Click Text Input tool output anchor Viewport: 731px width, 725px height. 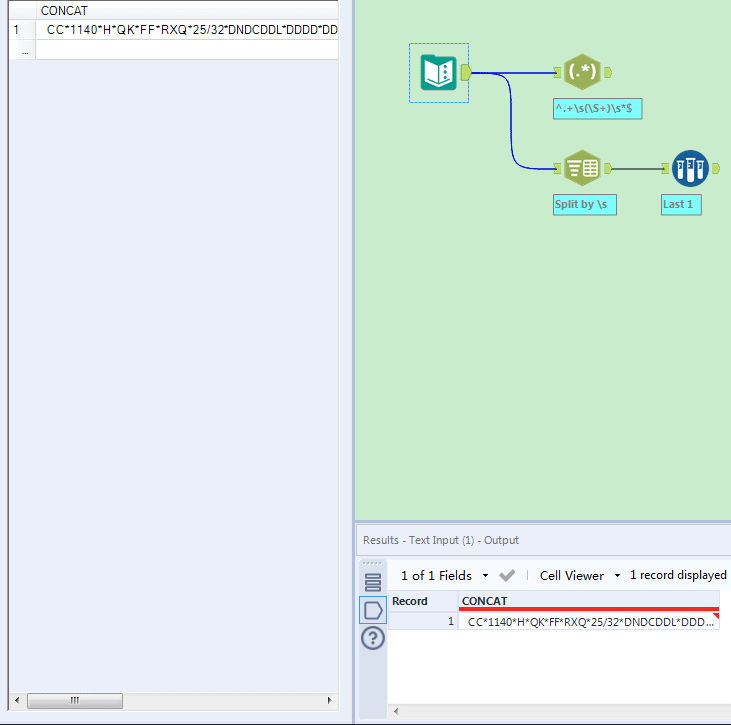pyautogui.click(x=466, y=72)
